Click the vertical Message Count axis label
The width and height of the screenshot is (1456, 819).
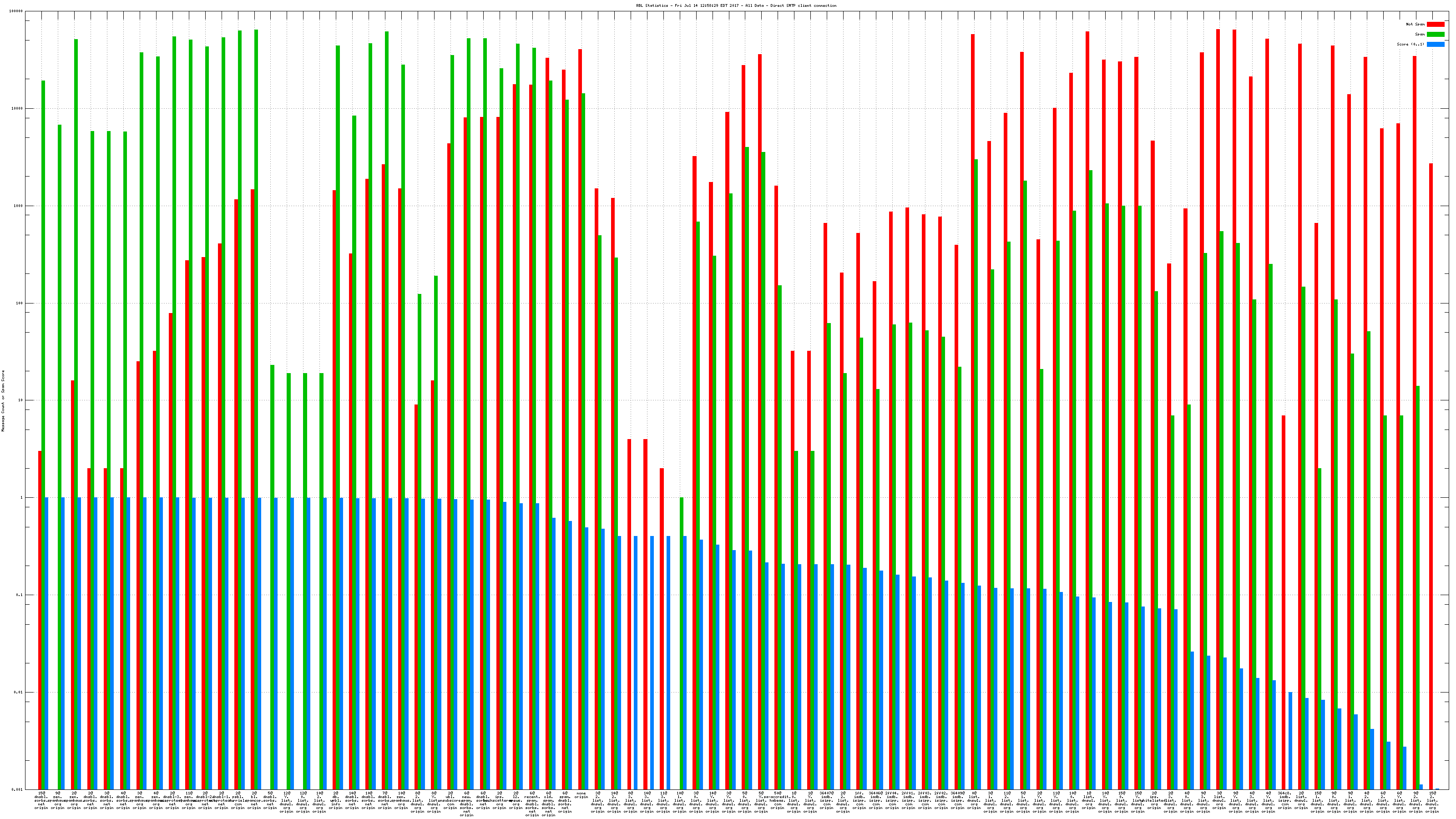[x=3, y=401]
